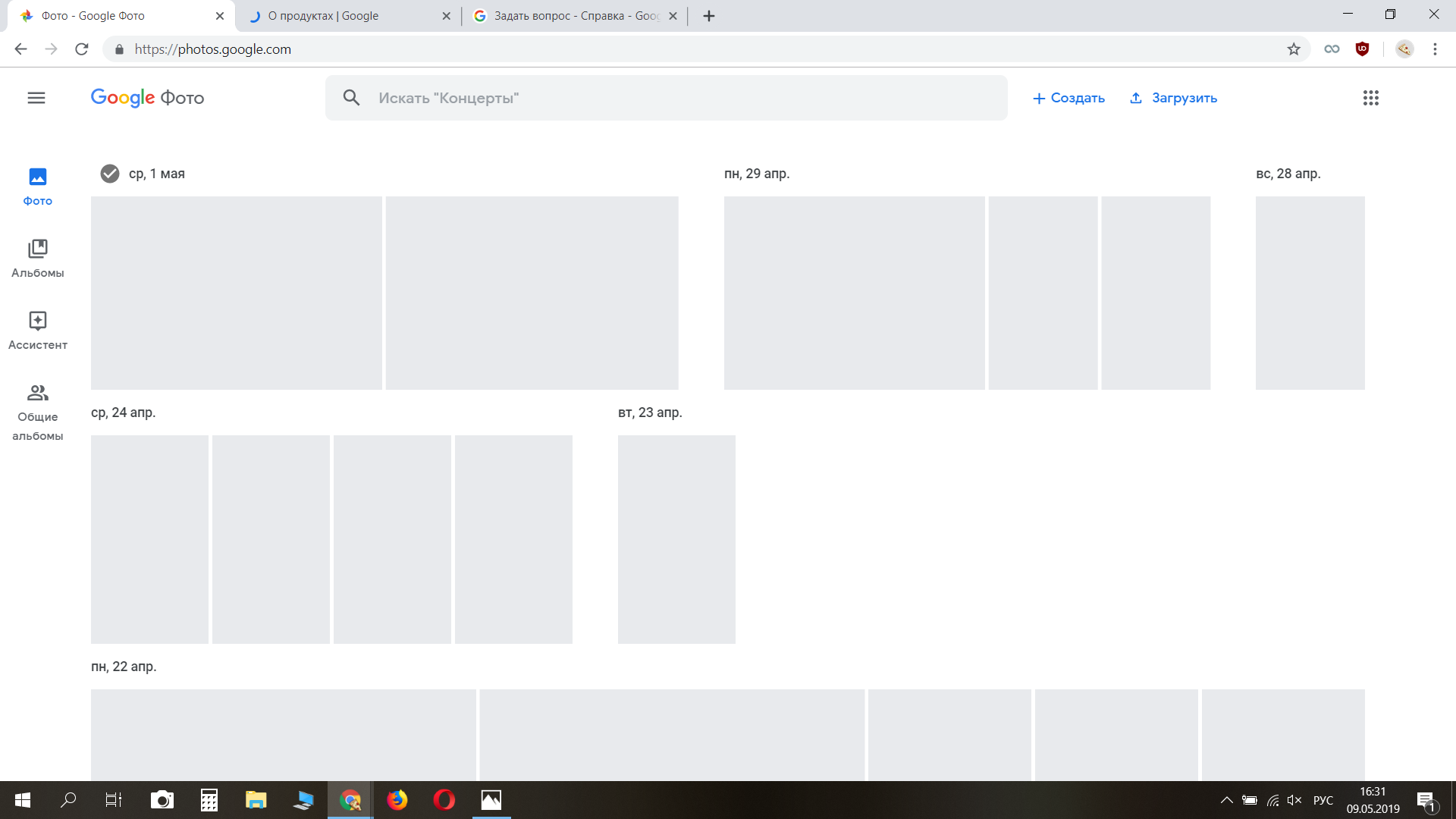Open the first photo from ср, 24 апр.

(149, 539)
